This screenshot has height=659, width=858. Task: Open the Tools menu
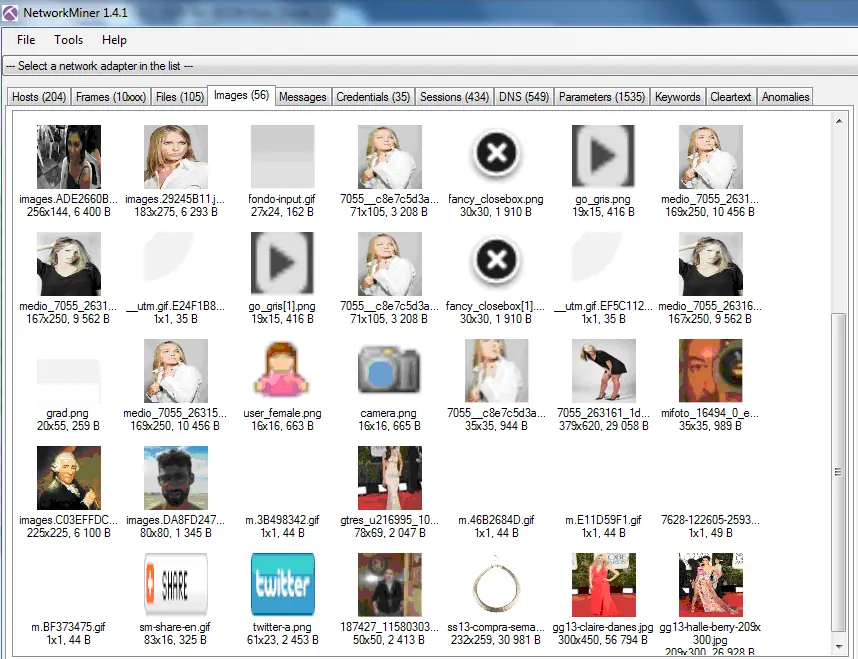(x=68, y=40)
